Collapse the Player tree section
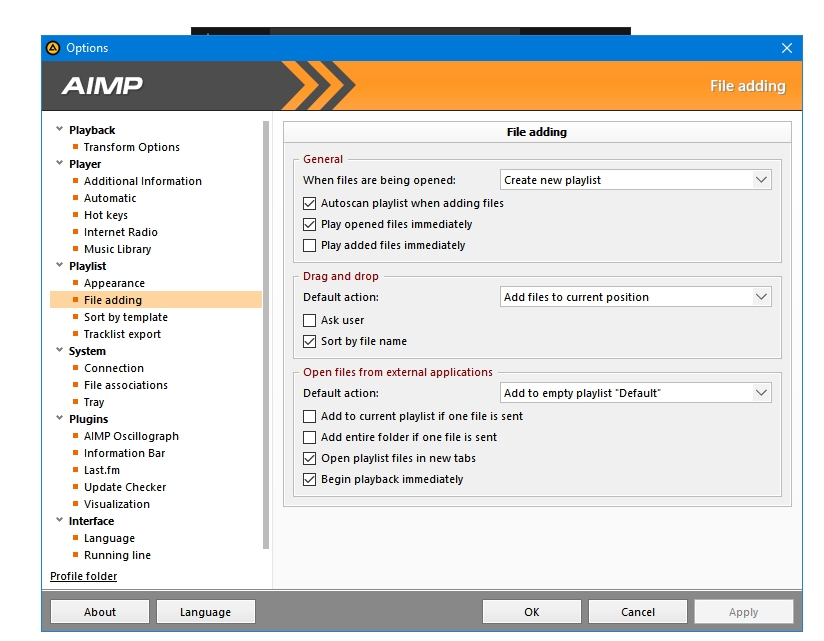824x641 pixels. pos(59,163)
